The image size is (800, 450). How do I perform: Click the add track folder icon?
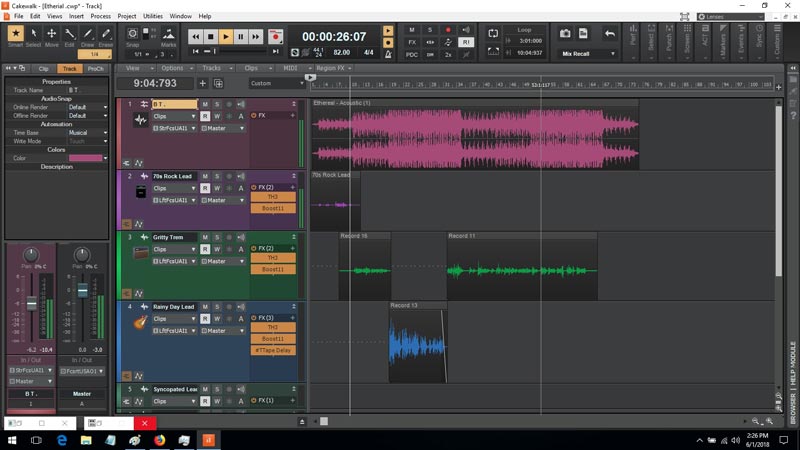(218, 83)
